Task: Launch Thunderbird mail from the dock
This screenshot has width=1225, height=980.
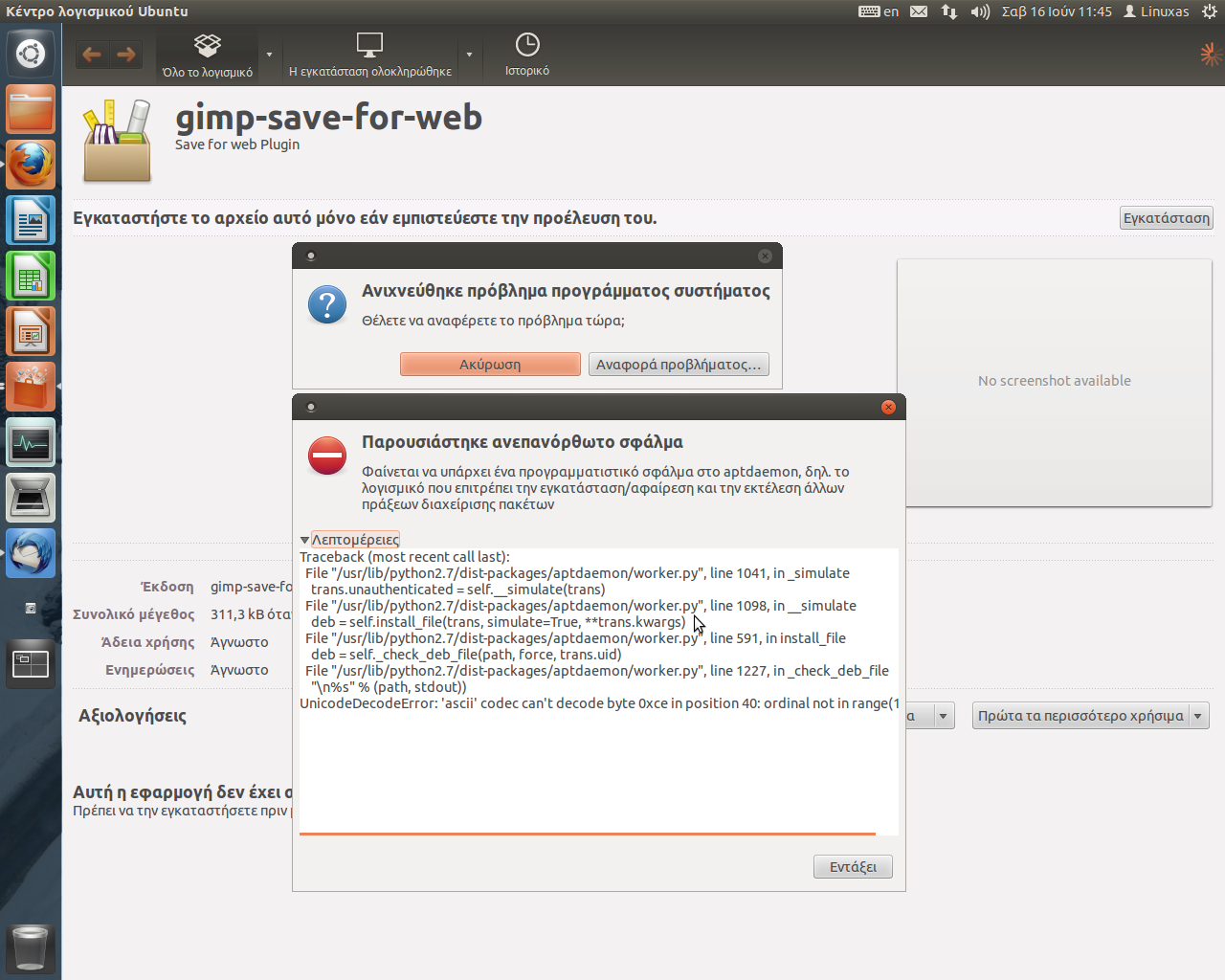Action: [31, 553]
